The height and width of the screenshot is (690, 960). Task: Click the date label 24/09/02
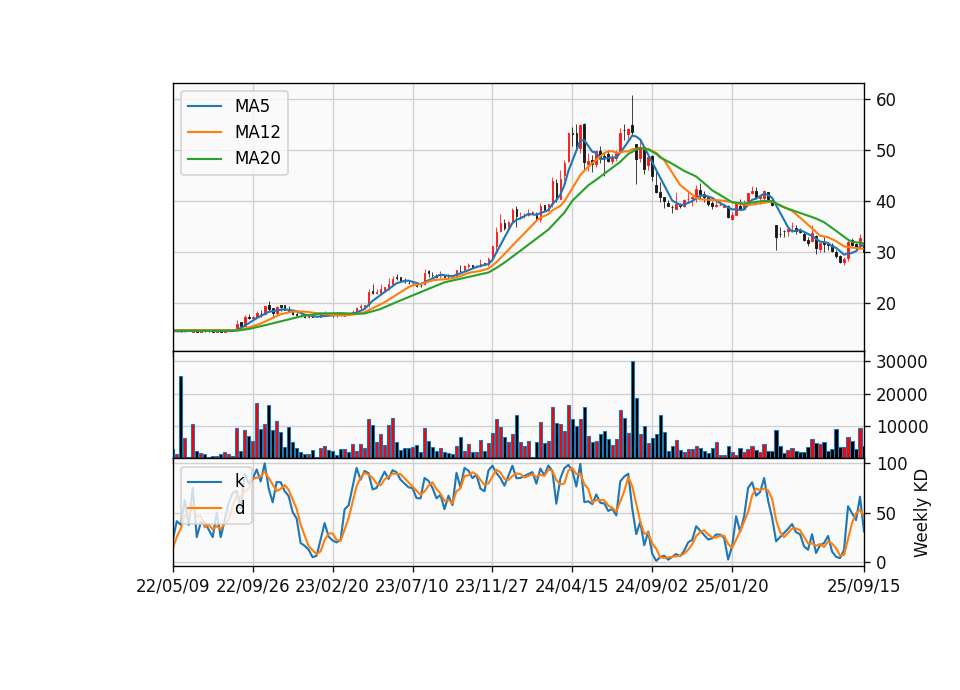[651, 586]
